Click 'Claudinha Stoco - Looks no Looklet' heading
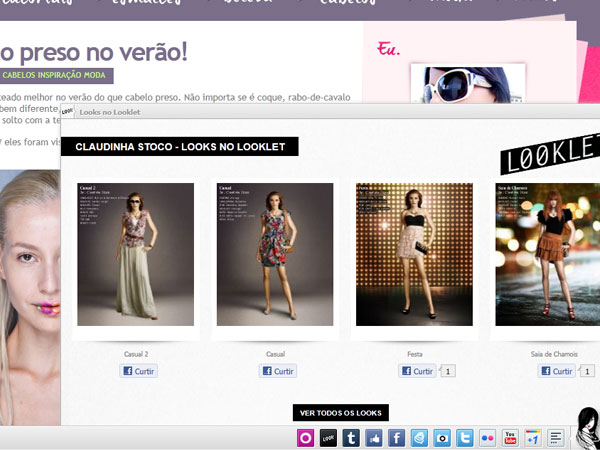Image resolution: width=600 pixels, height=450 pixels. [x=180, y=147]
